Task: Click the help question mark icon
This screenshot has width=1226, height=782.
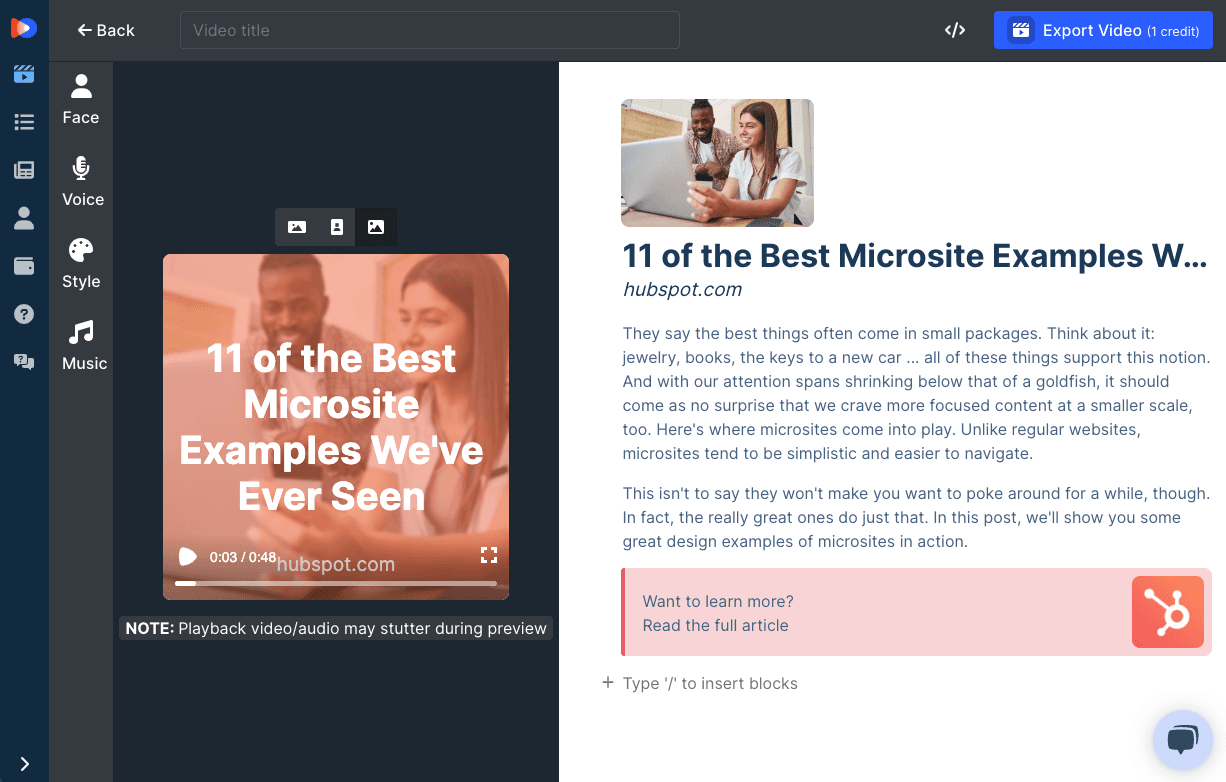Action: click(x=24, y=314)
